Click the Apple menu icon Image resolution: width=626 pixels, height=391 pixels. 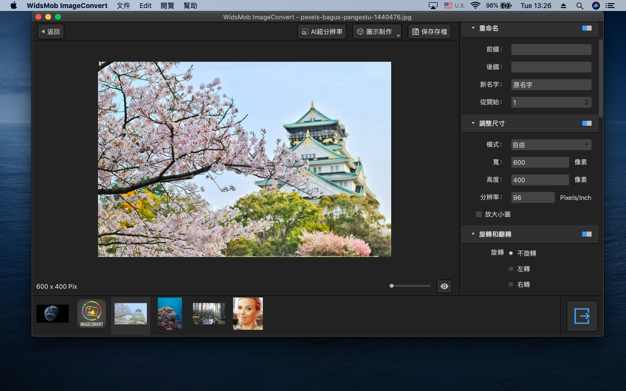pos(14,6)
